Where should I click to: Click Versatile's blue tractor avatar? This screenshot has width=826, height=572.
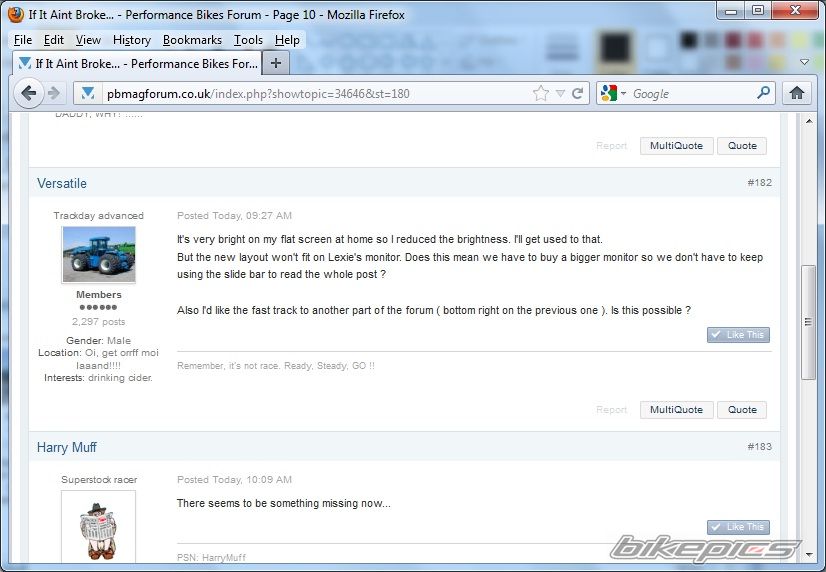click(98, 254)
